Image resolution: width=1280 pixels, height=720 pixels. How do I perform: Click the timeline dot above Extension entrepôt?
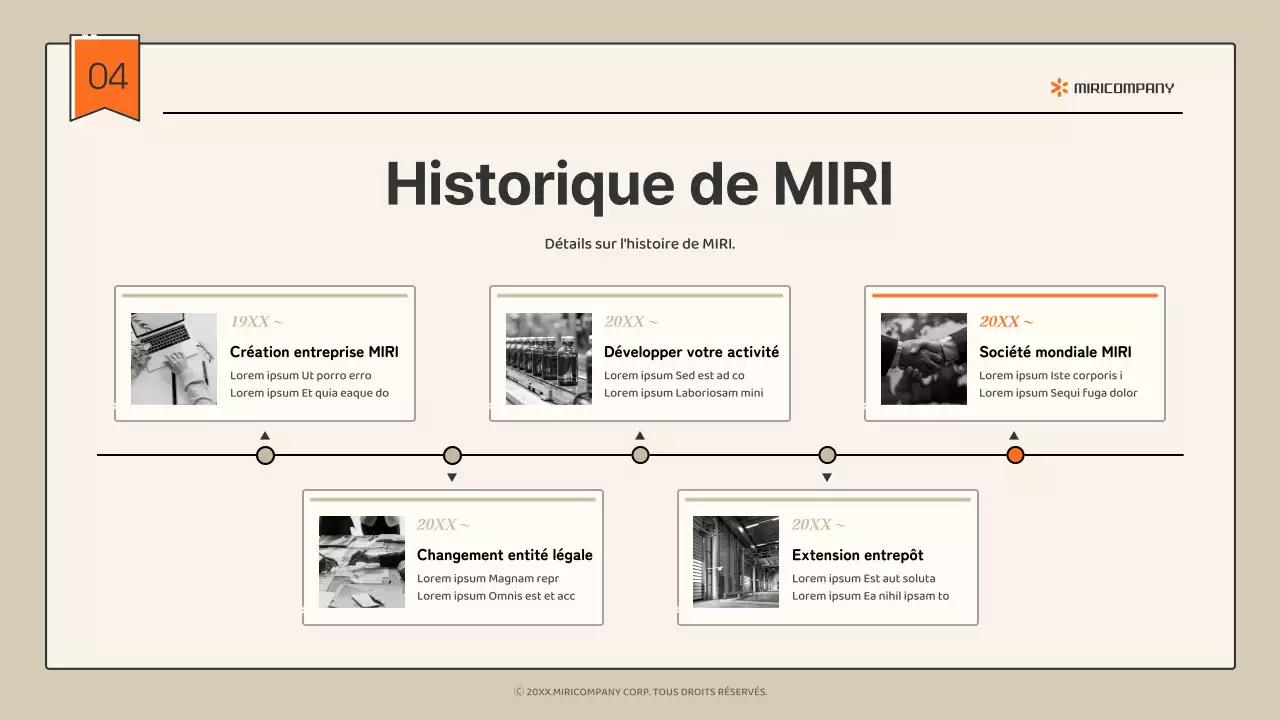tap(827, 455)
